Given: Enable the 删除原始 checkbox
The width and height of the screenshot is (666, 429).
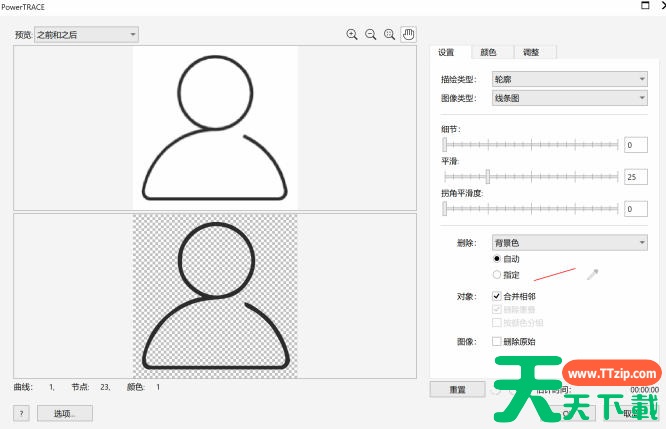Looking at the screenshot, I should pos(497,341).
